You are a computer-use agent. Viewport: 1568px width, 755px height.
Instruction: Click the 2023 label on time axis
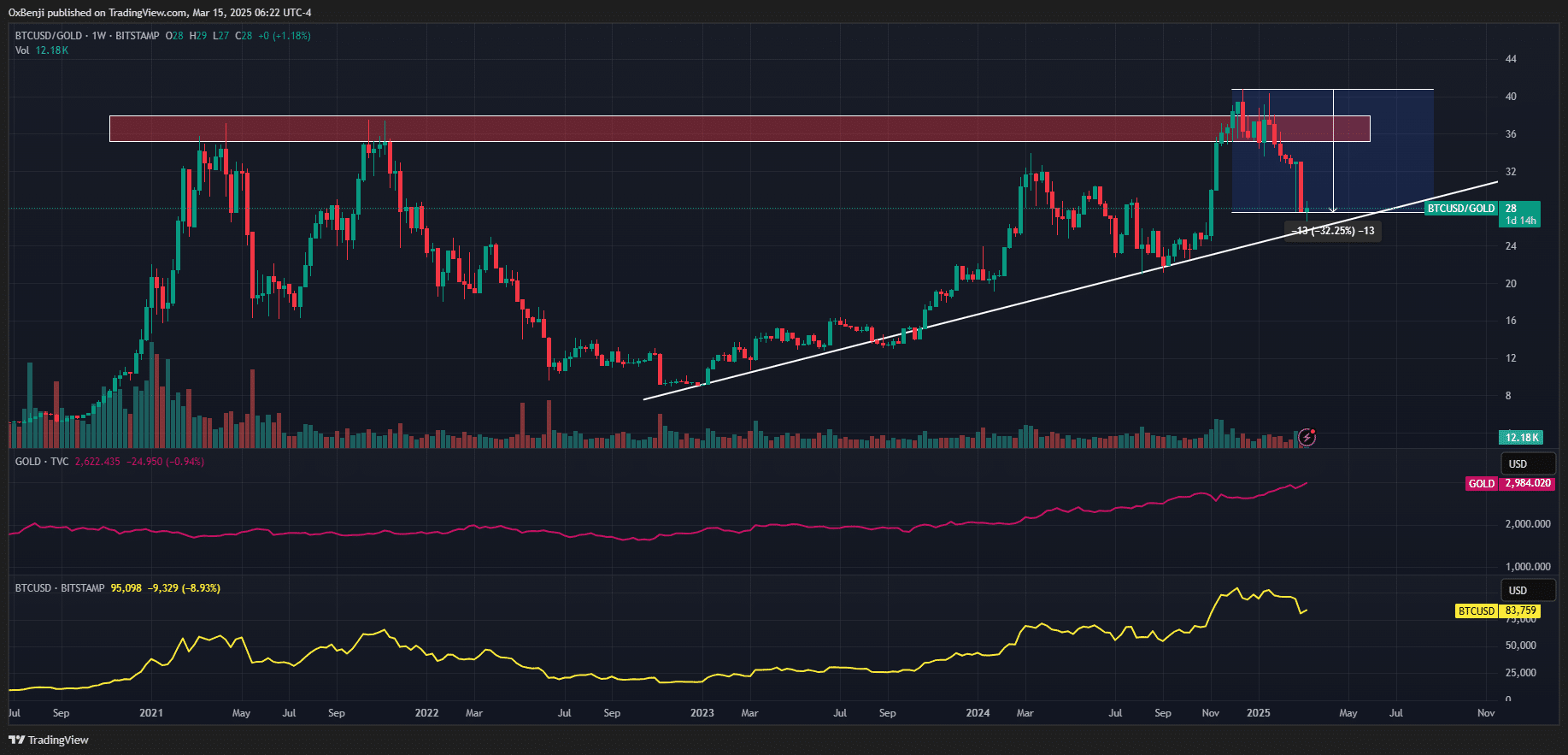pyautogui.click(x=702, y=713)
